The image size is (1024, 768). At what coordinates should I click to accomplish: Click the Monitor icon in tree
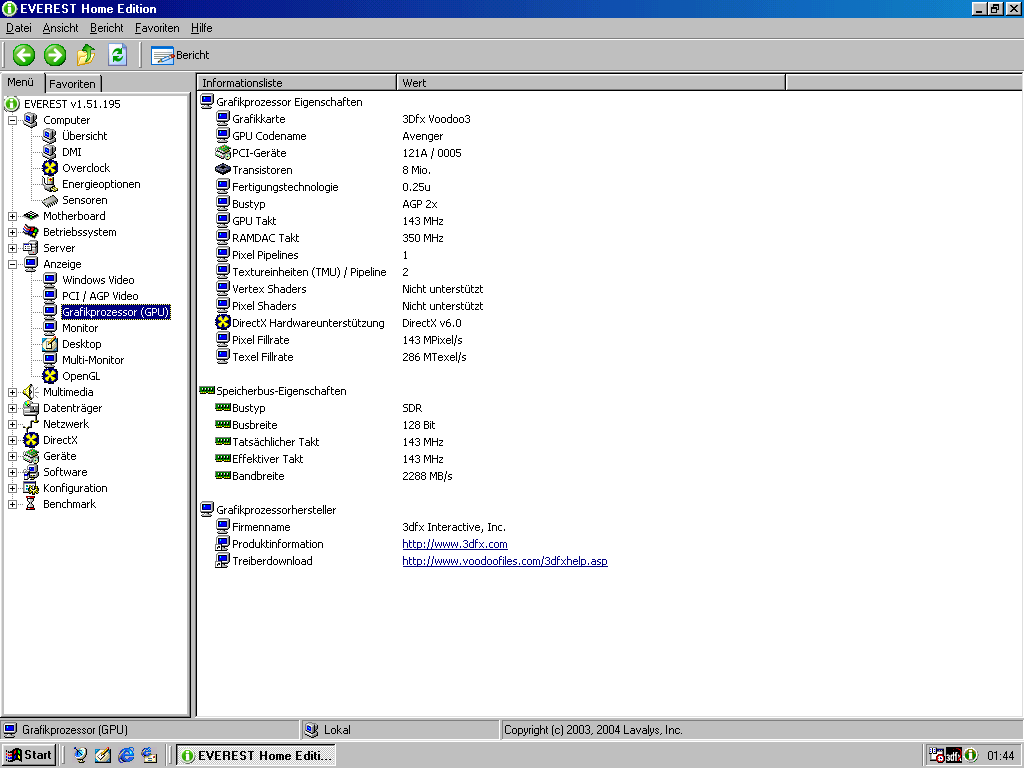[50, 328]
